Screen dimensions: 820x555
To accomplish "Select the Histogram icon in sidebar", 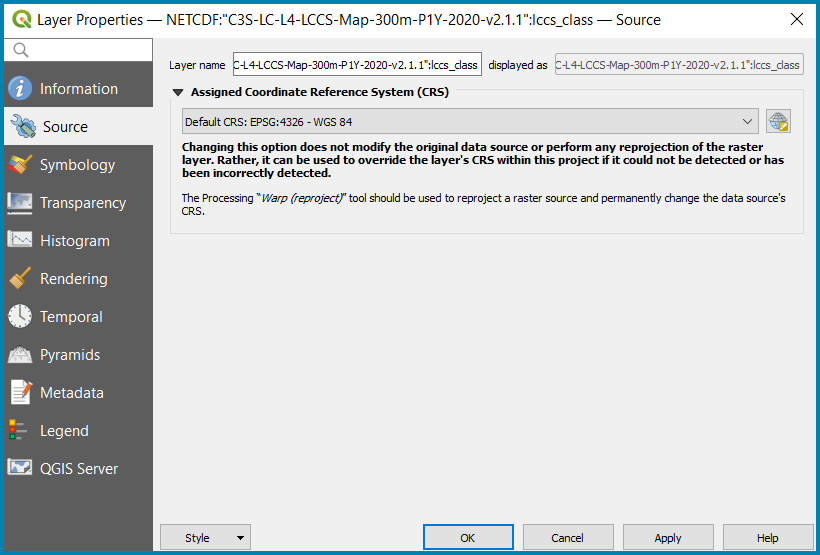I will coord(20,241).
